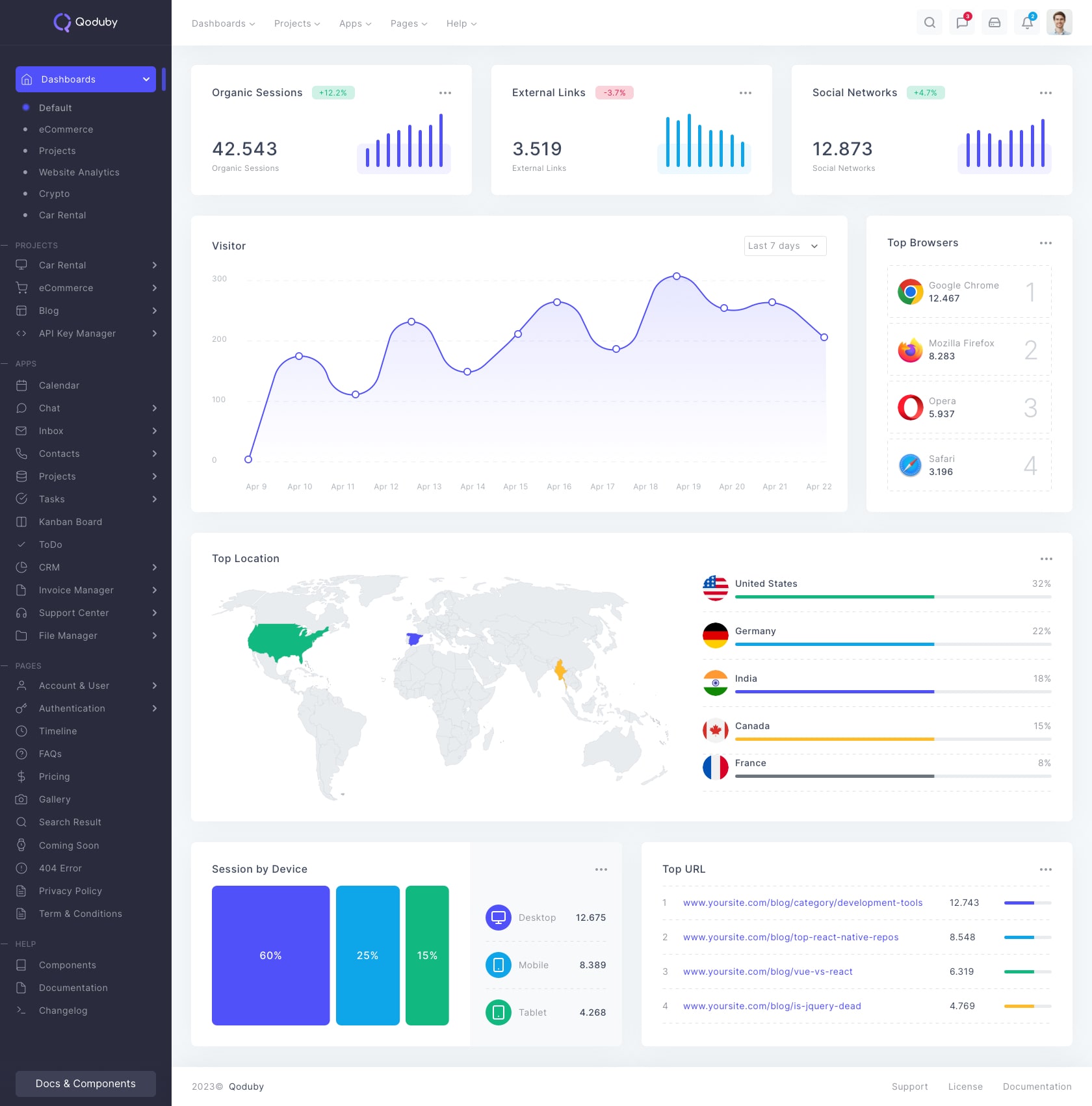
Task: Click the user profile avatar
Action: [x=1059, y=23]
